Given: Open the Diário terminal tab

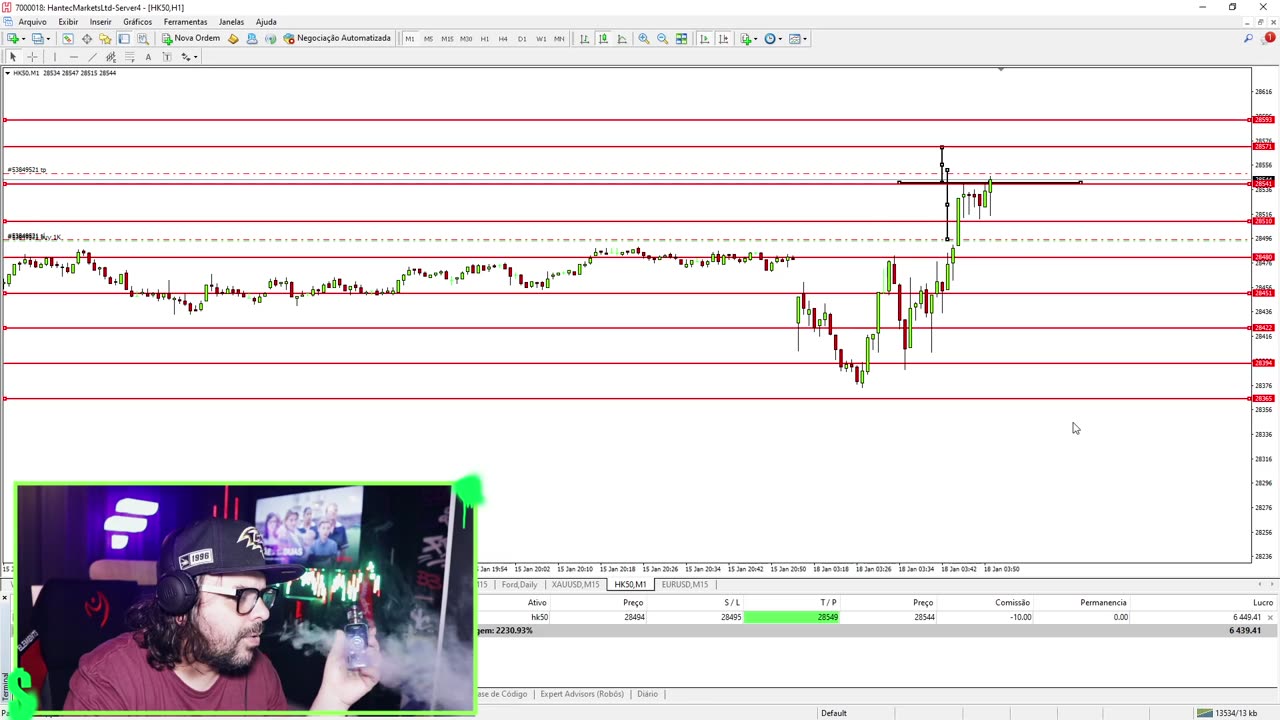Looking at the screenshot, I should pos(647,694).
